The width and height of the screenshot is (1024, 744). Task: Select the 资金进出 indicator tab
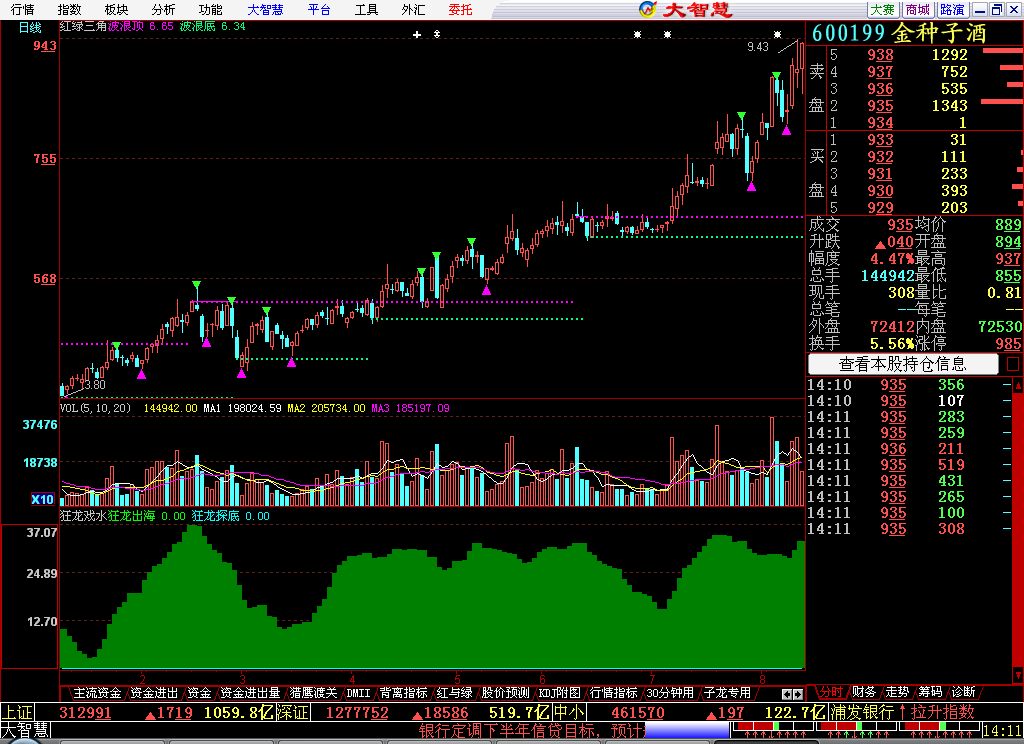tap(154, 693)
